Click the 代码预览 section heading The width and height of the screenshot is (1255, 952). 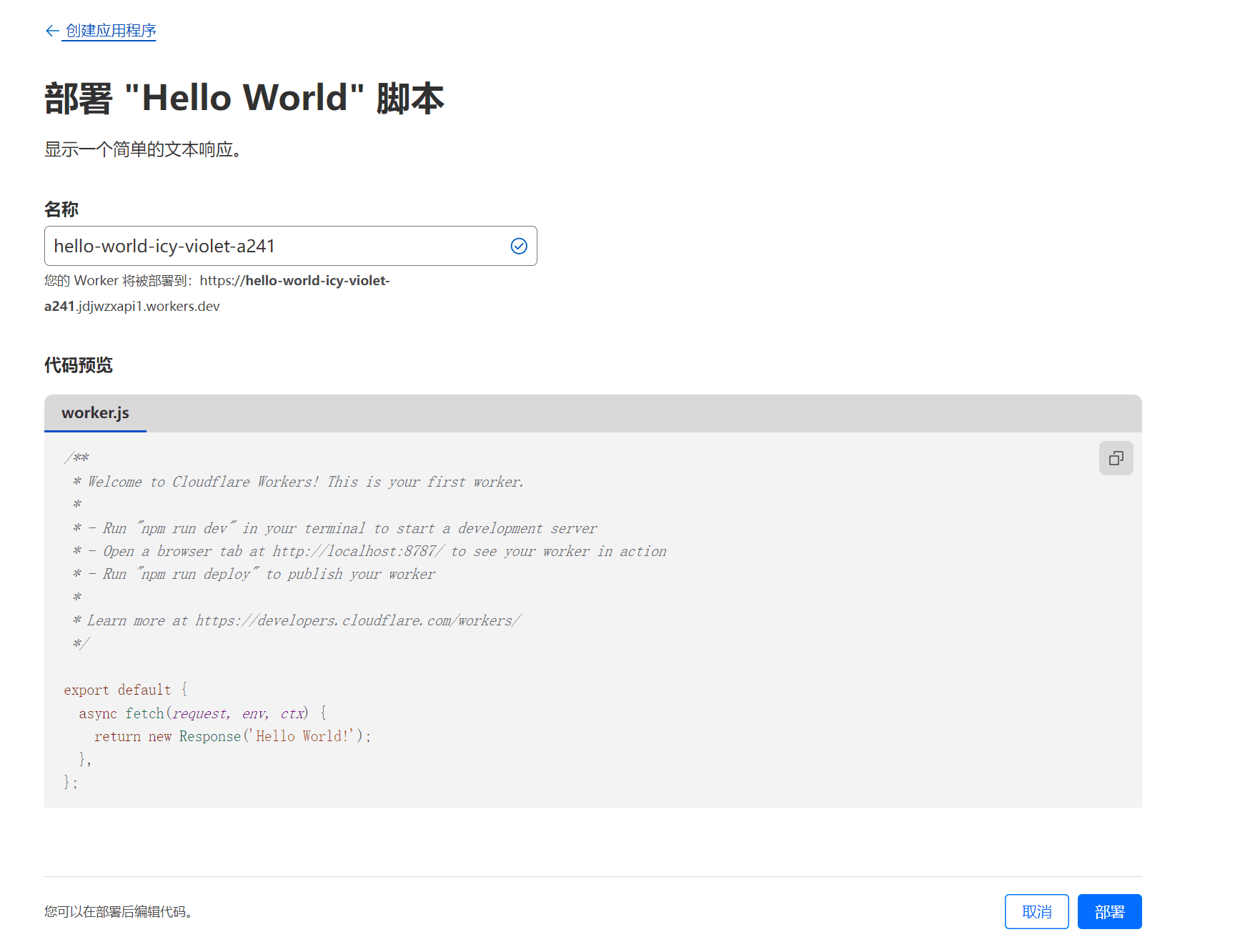point(79,365)
